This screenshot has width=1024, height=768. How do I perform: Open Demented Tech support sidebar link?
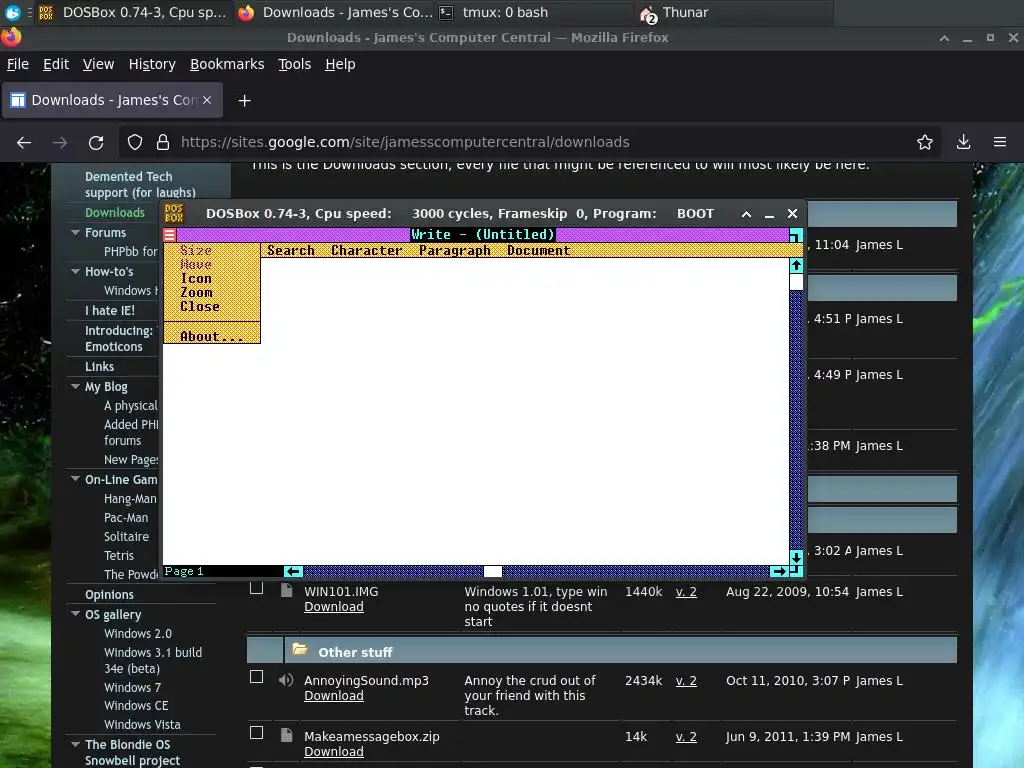[x=140, y=184]
